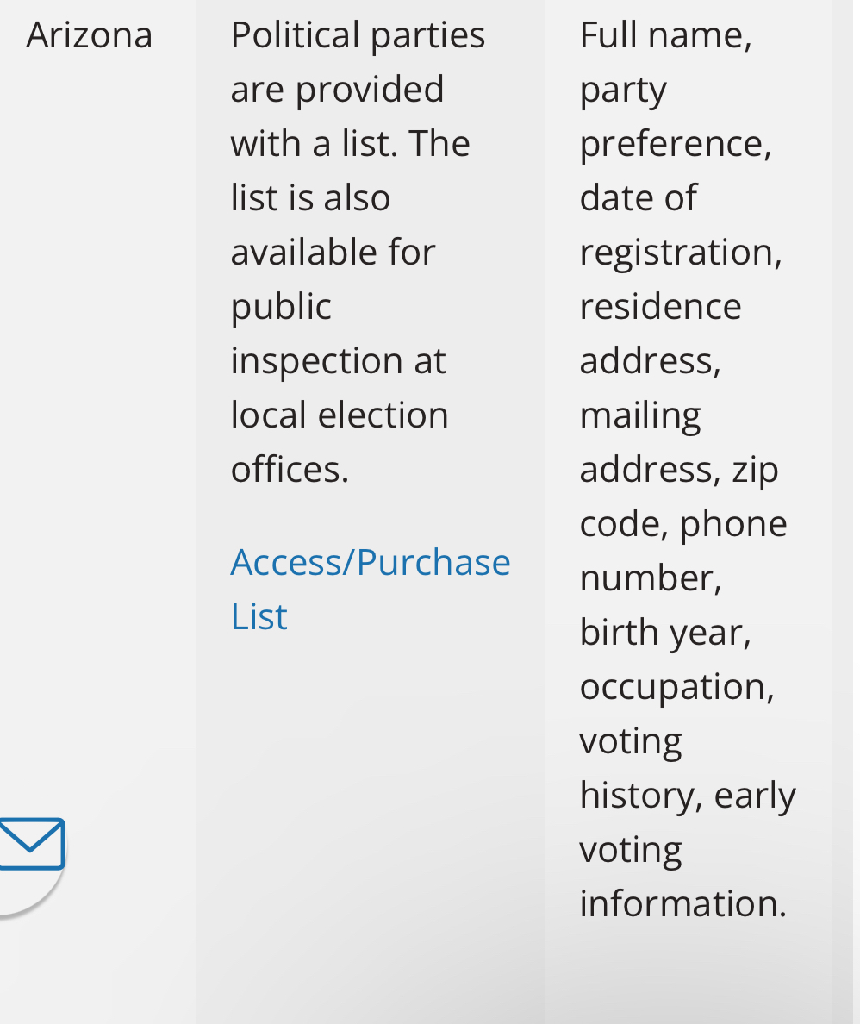Click the word "mailing" in data column

coord(641,416)
